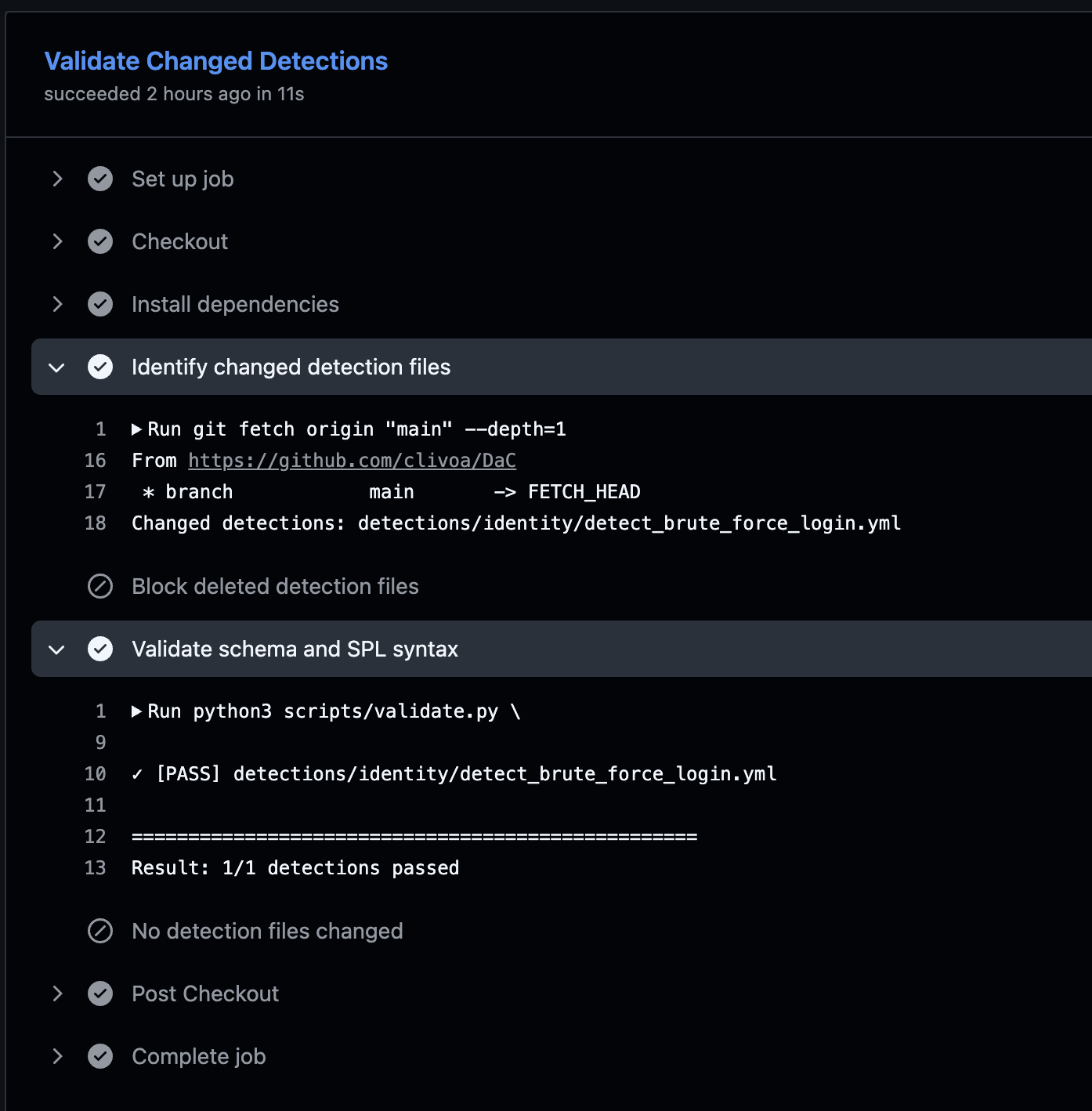This screenshot has height=1111, width=1092.
Task: Click 'succeeded 2 hours ago in 11s' status text
Action: 174,94
